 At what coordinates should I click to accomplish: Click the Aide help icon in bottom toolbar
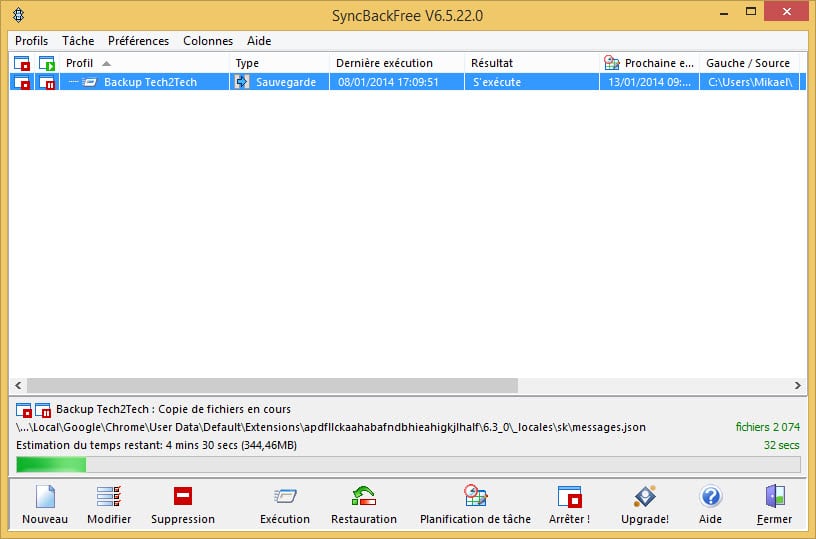tap(711, 497)
